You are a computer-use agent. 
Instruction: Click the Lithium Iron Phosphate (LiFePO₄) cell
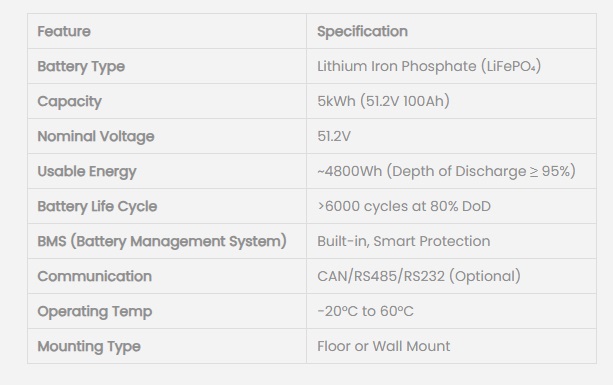[429, 66]
